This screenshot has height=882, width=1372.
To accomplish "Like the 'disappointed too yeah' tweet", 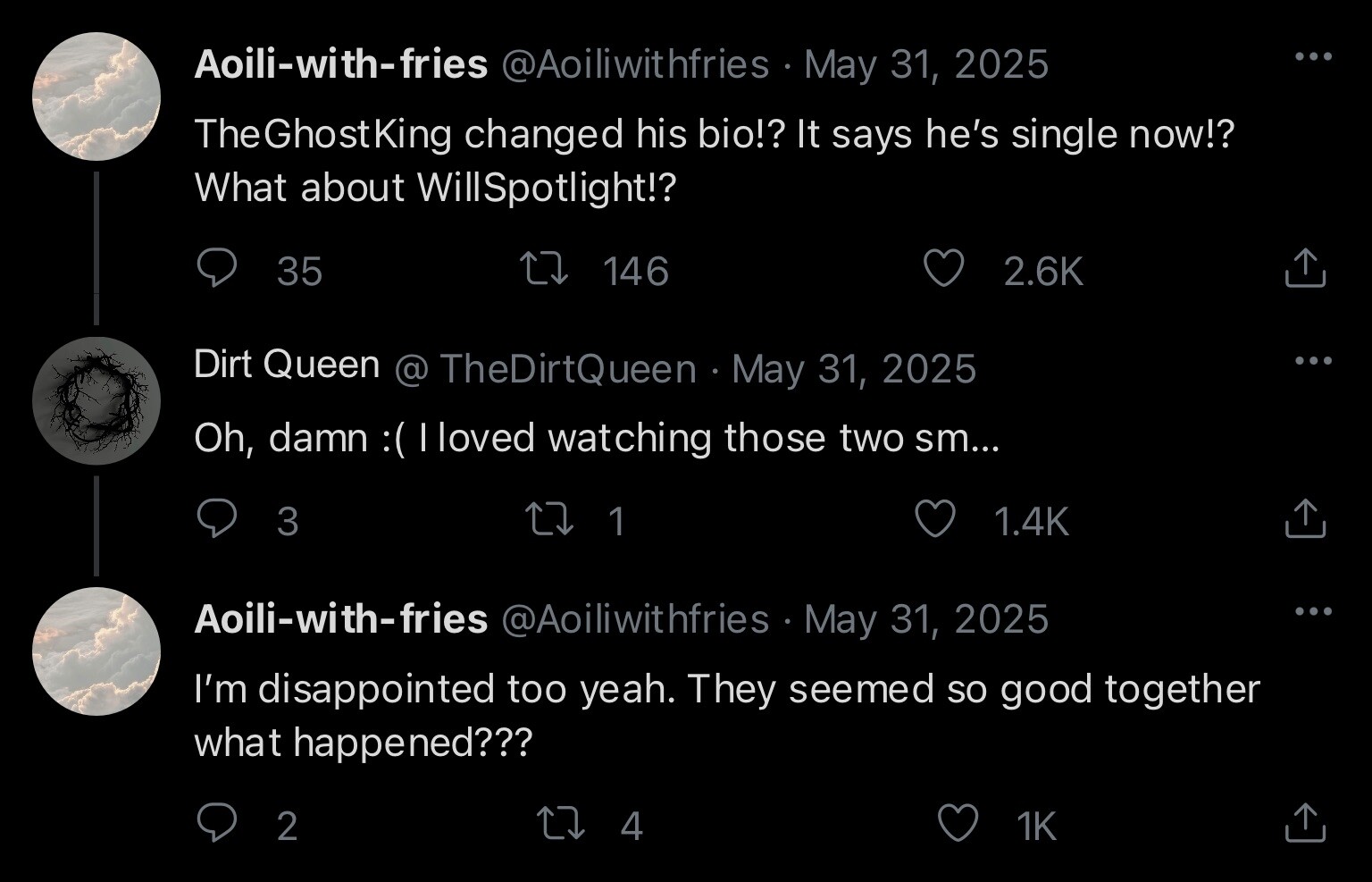I will click(x=959, y=824).
